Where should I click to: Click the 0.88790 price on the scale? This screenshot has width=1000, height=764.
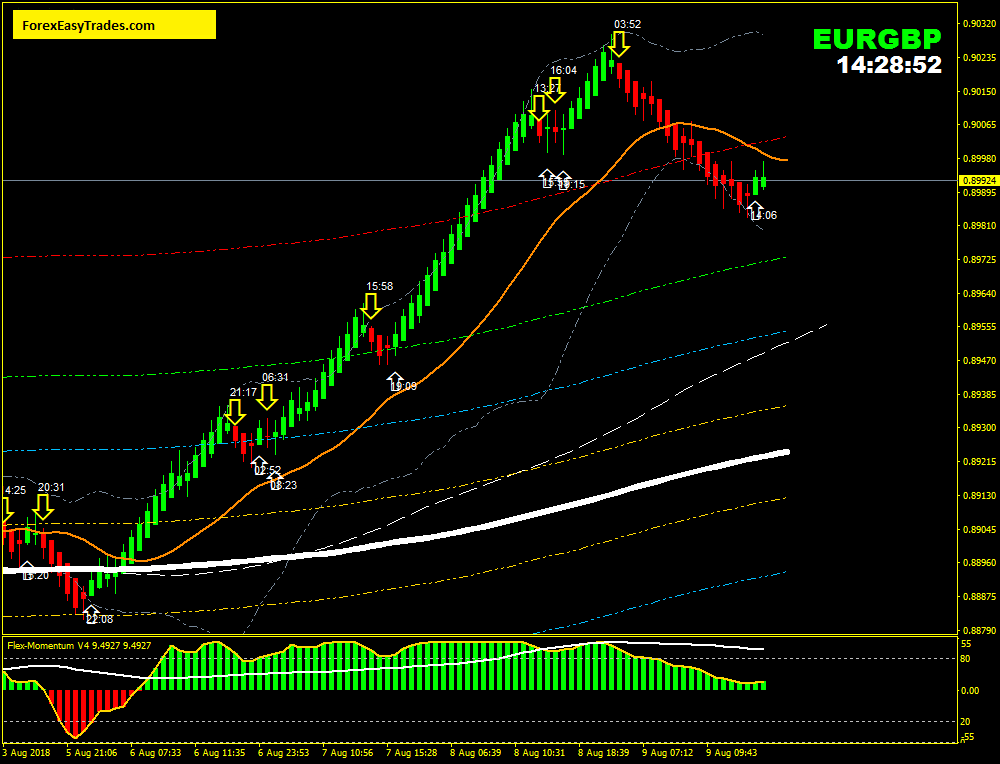click(977, 631)
